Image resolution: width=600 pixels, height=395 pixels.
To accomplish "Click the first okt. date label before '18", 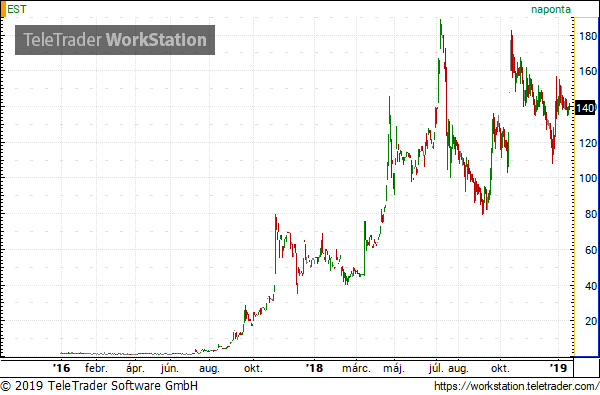I will (253, 368).
